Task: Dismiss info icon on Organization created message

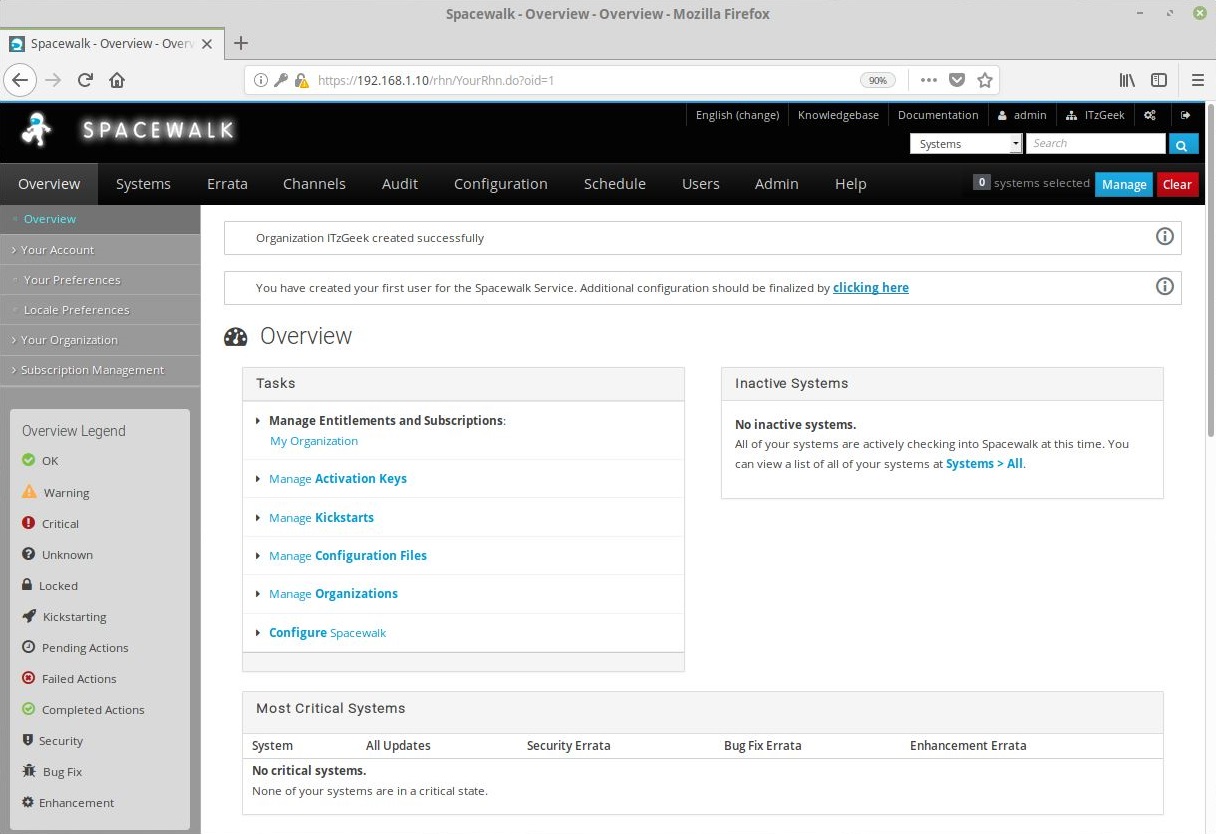Action: (x=1164, y=237)
